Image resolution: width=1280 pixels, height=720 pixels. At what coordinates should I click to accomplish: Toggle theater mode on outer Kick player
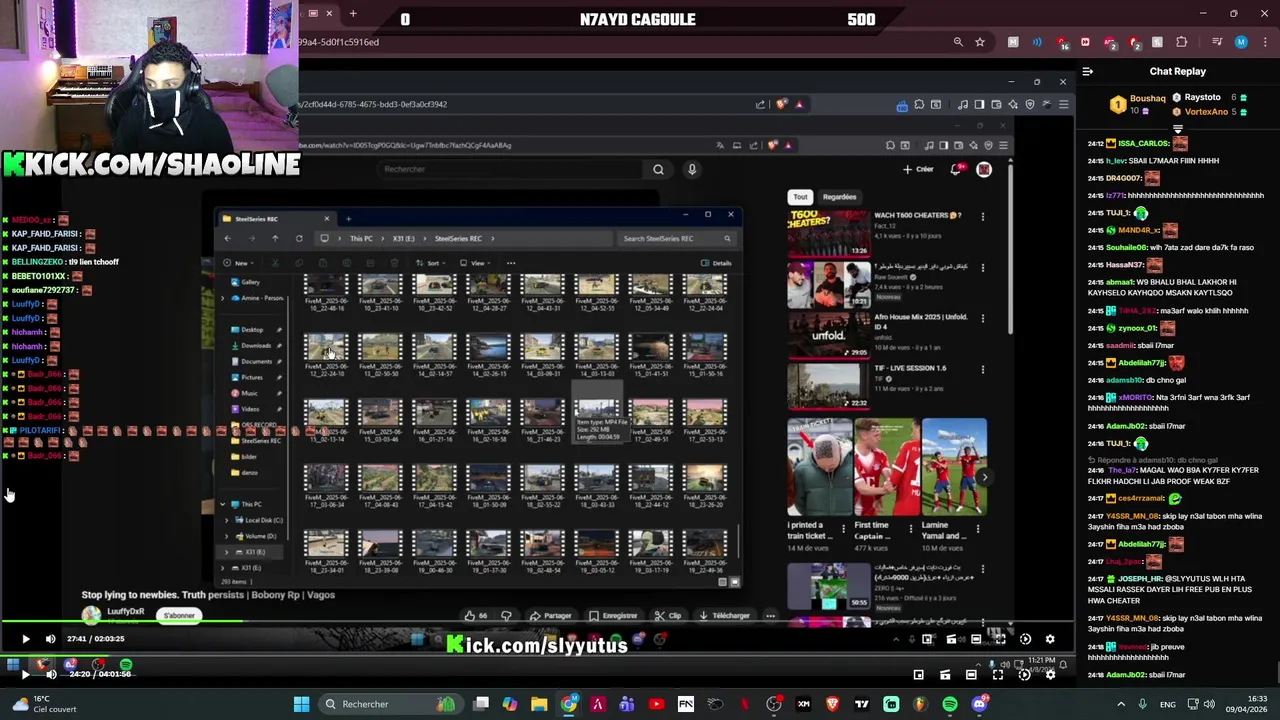click(971, 674)
